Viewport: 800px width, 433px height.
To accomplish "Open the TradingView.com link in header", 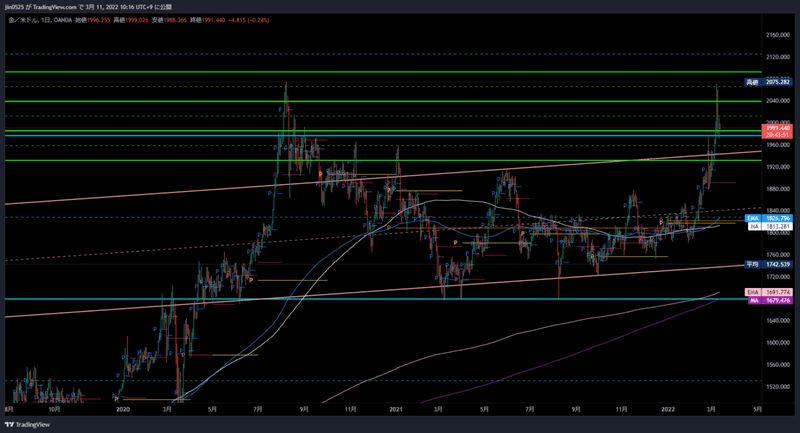I will tap(54, 7).
